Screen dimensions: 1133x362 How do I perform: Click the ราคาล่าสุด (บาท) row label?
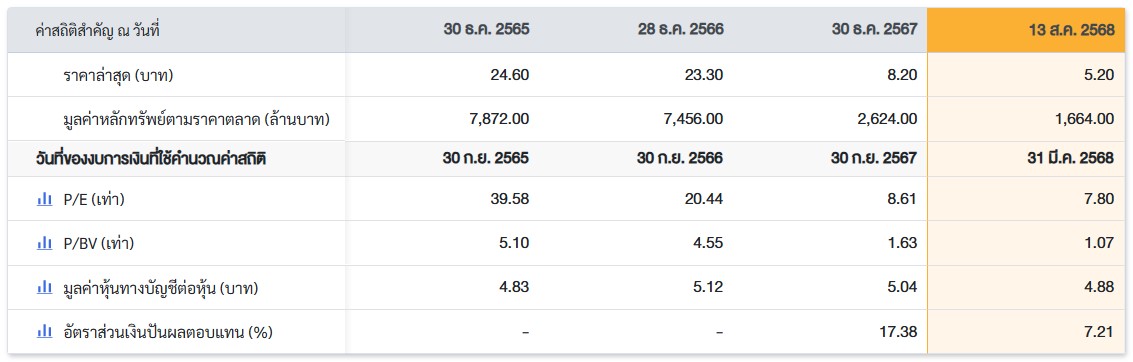[x=119, y=75]
